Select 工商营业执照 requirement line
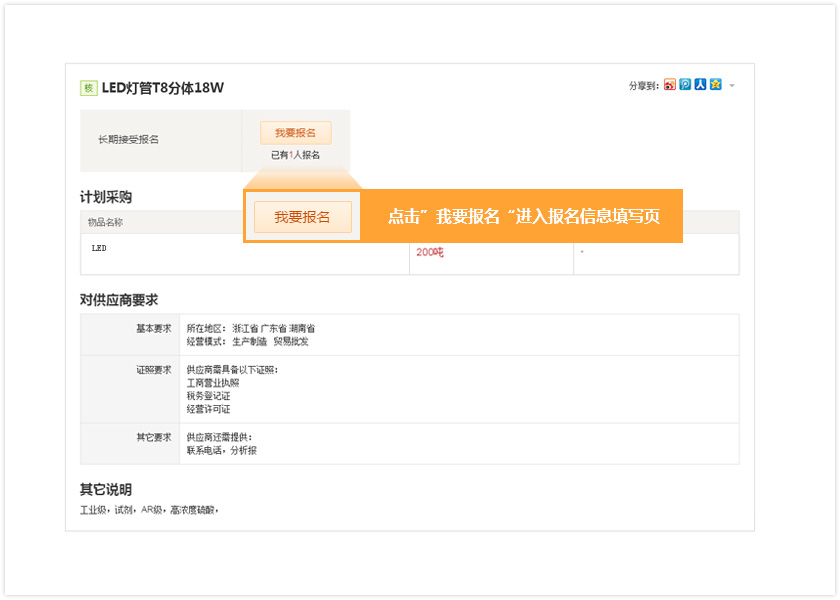The height and width of the screenshot is (600, 840). coord(213,383)
